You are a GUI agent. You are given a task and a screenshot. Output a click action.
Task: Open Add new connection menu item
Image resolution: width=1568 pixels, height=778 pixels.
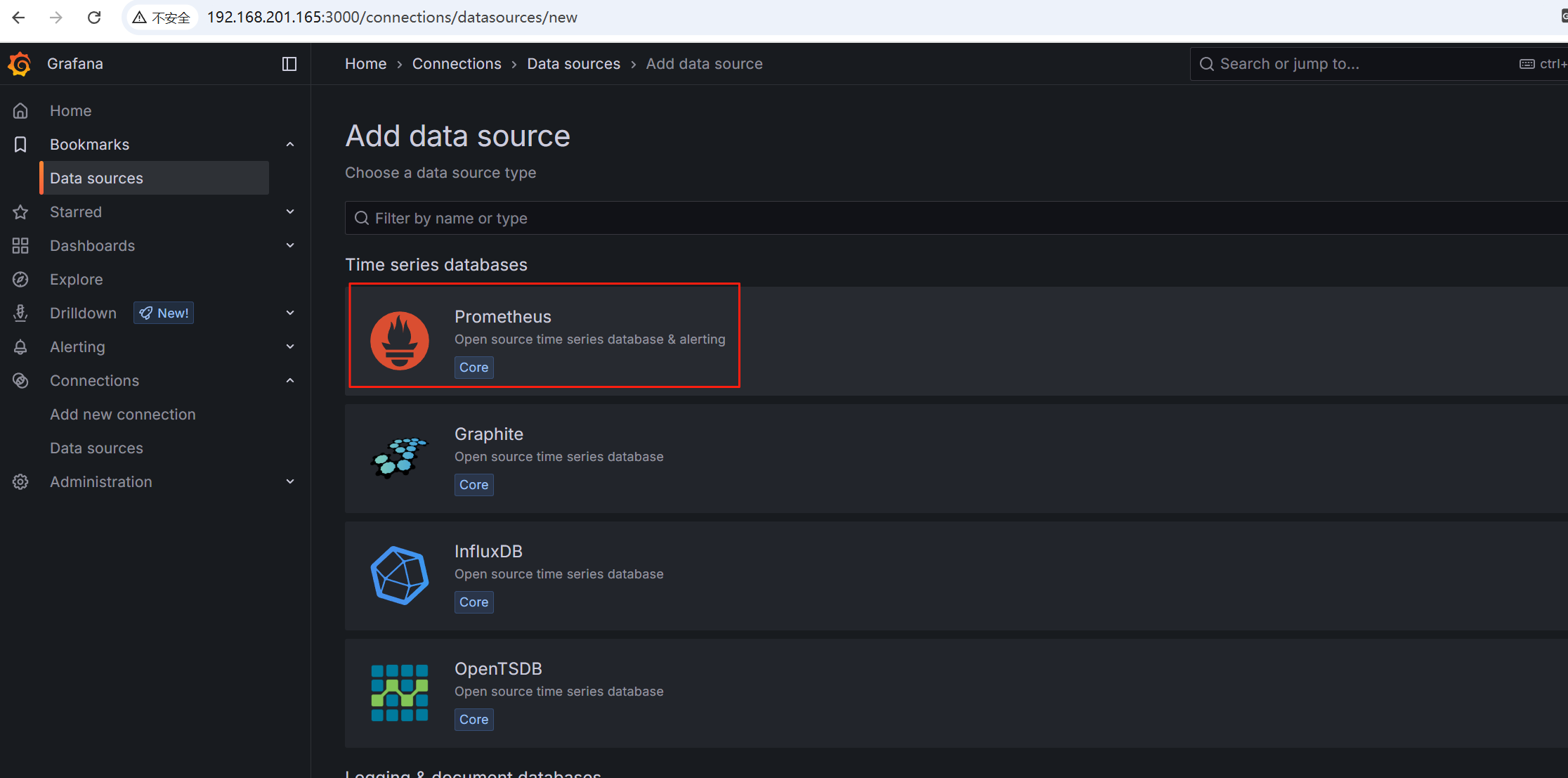click(x=122, y=415)
